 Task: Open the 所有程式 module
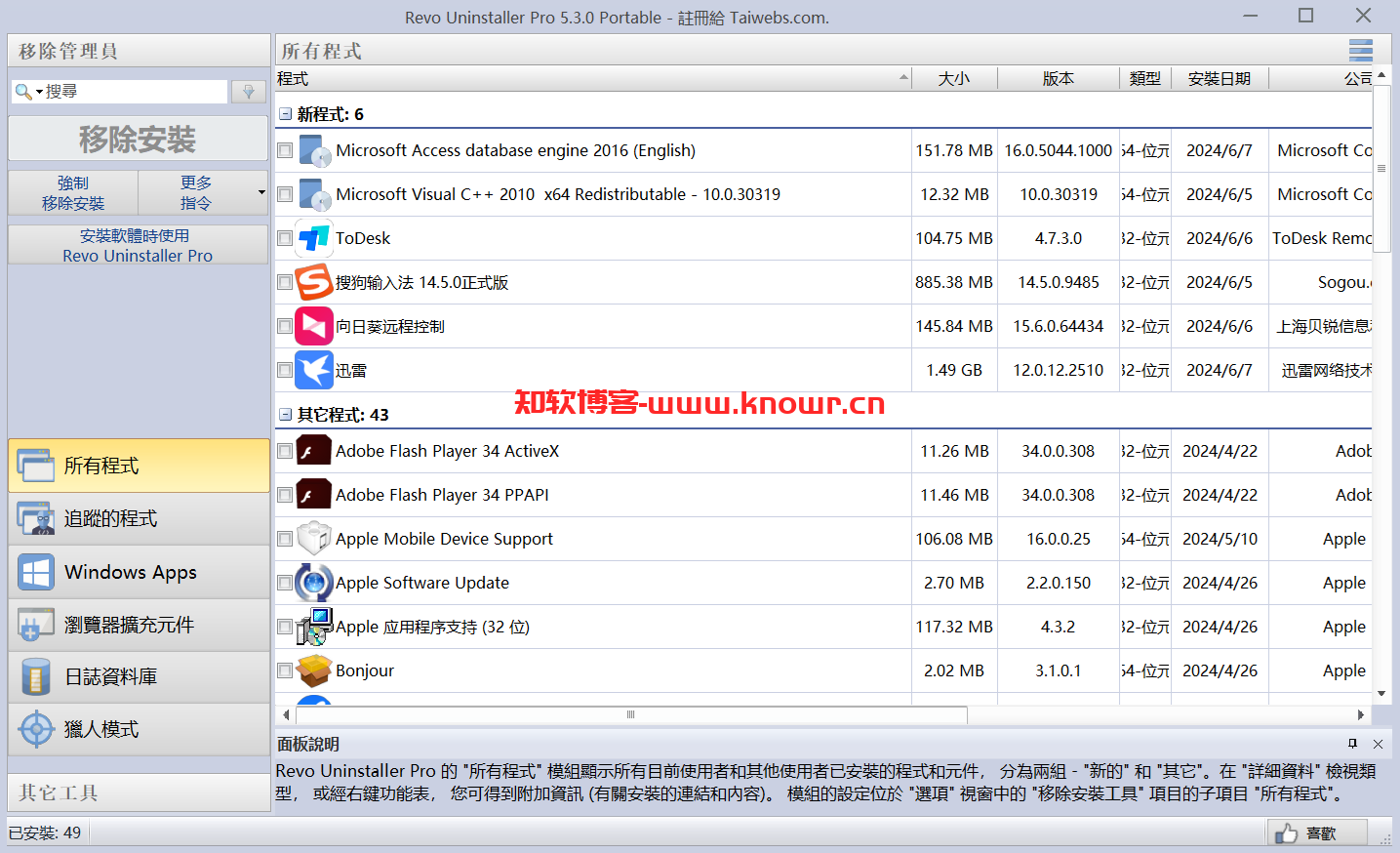click(139, 466)
